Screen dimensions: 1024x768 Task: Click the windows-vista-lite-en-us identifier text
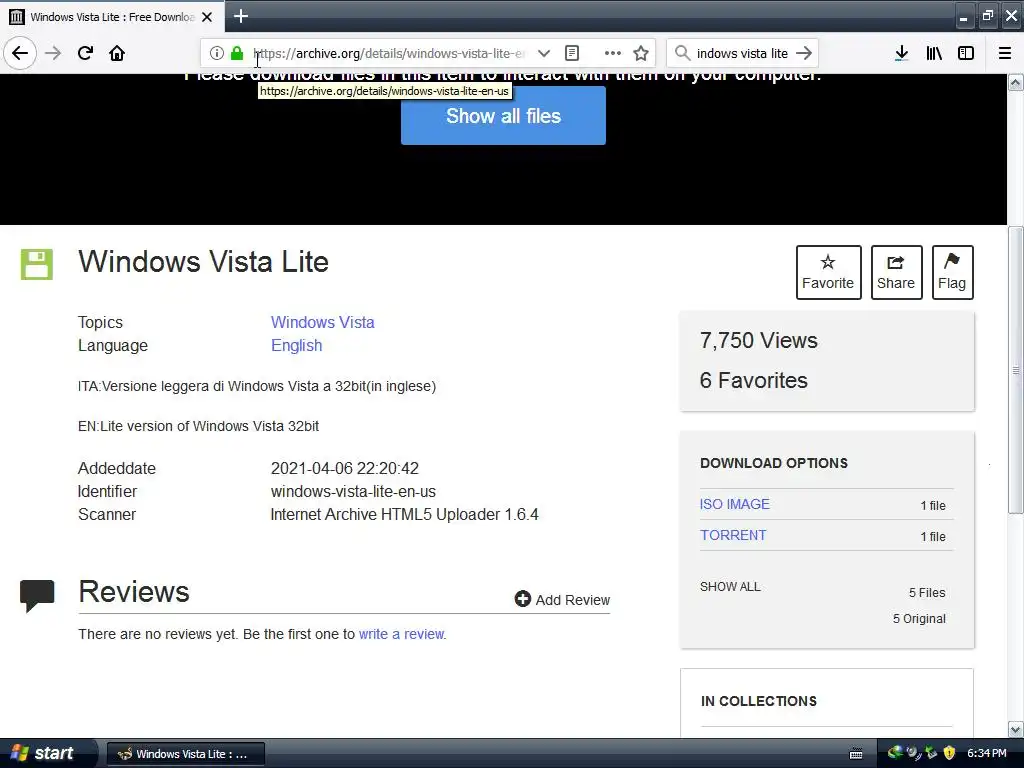(x=353, y=492)
